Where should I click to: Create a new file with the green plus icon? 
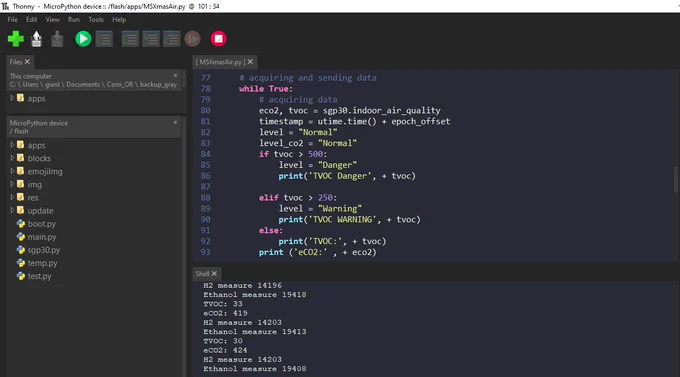point(16,39)
